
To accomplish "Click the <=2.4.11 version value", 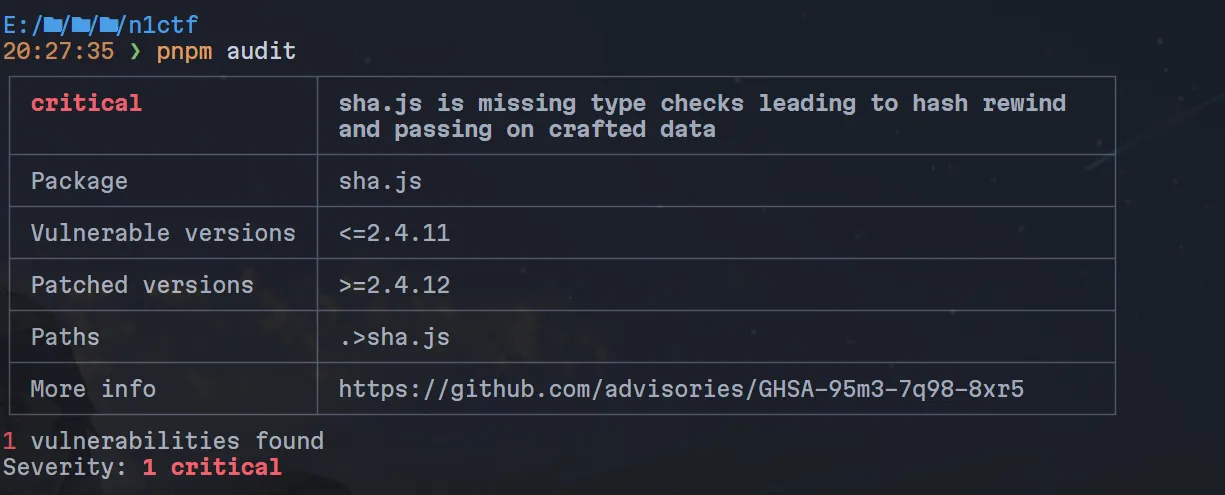I will (394, 233).
